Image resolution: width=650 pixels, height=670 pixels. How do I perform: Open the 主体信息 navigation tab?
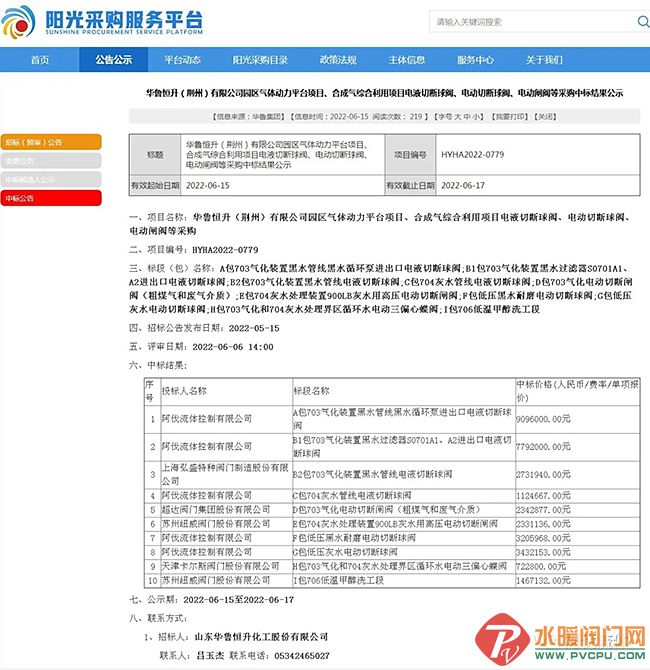407,60
